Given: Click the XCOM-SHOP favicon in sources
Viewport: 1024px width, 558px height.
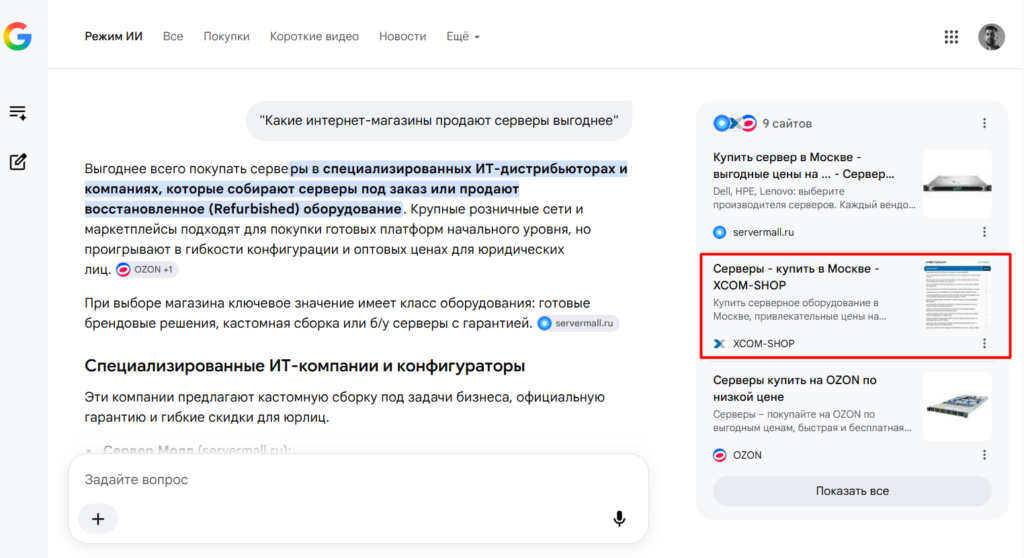Looking at the screenshot, I should (720, 344).
